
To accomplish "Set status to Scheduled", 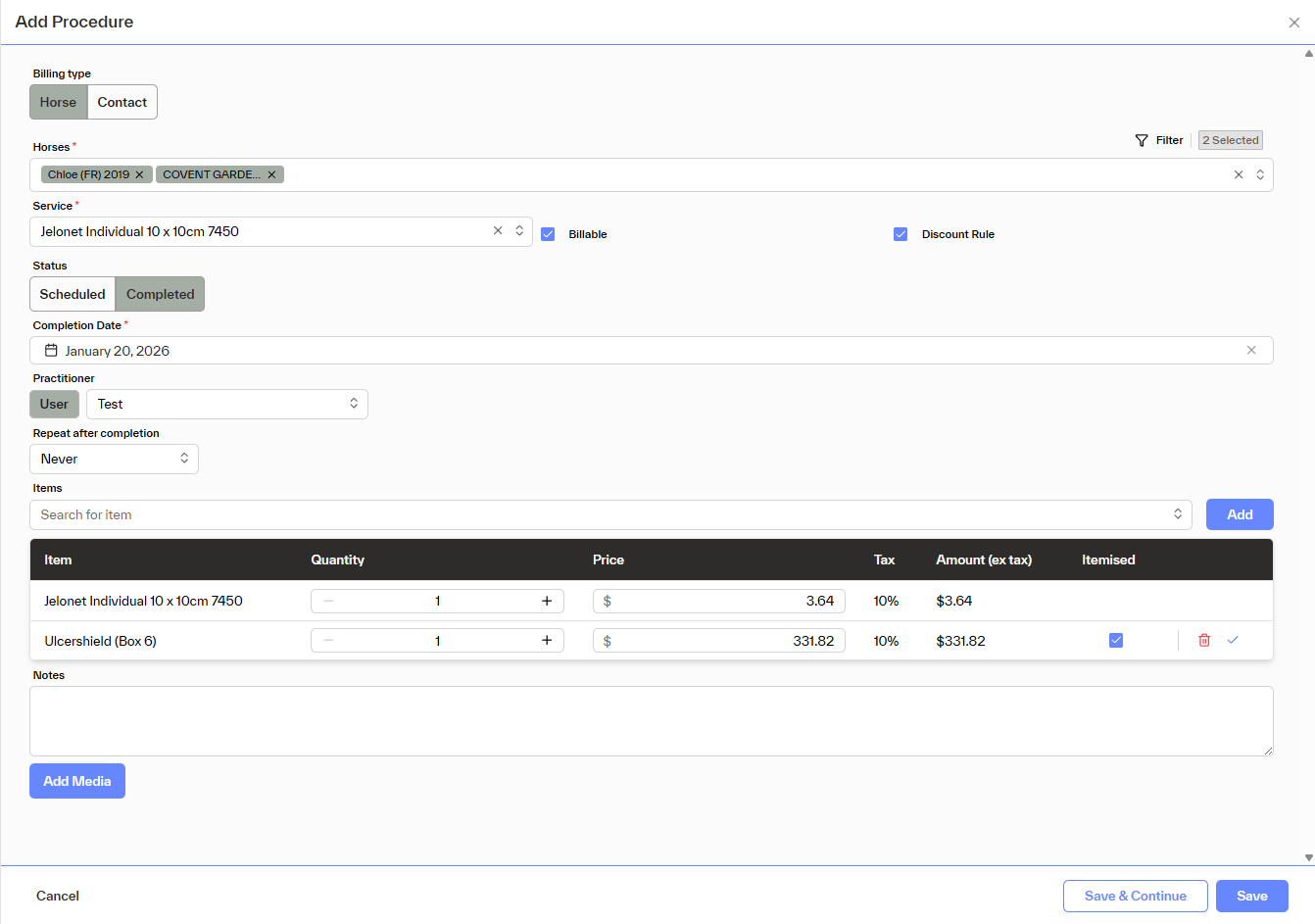I will [x=73, y=294].
